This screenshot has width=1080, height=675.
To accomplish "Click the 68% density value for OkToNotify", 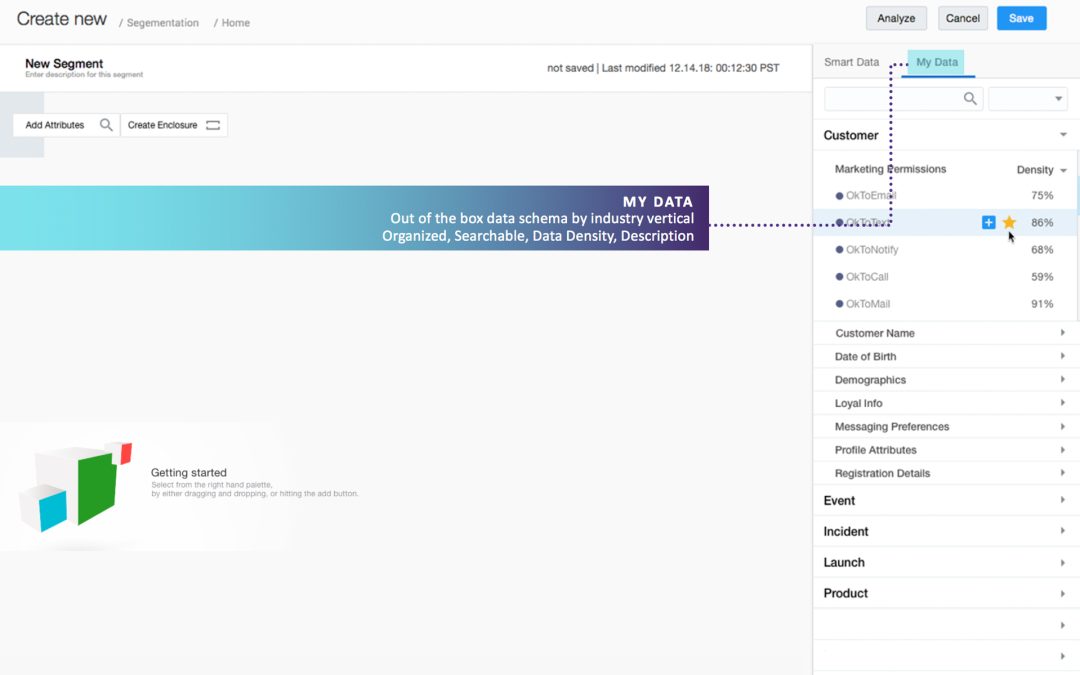I will point(1041,250).
